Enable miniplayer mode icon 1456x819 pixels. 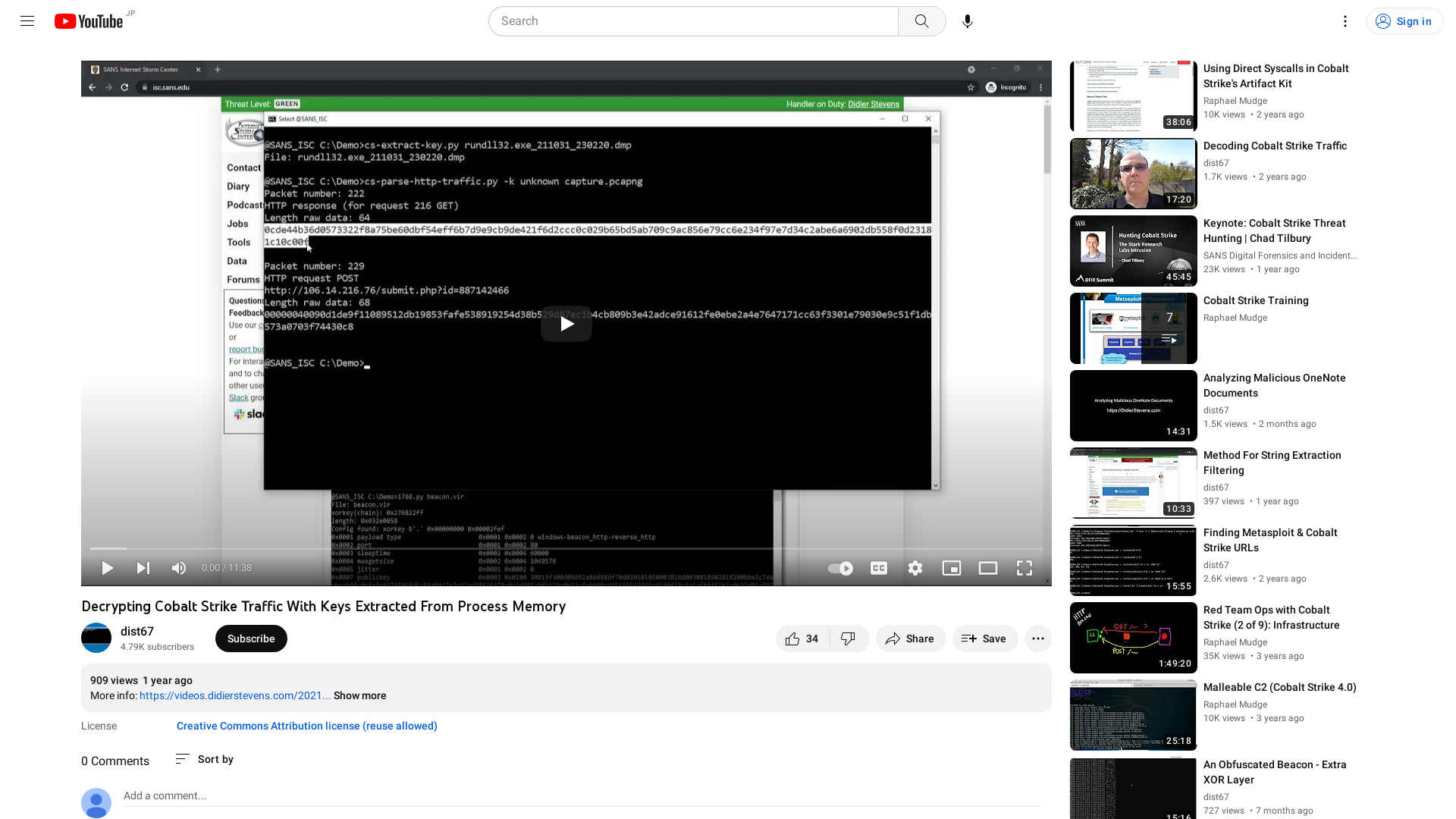coord(952,568)
